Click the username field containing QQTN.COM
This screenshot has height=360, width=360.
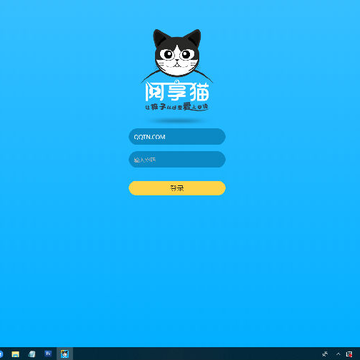click(x=177, y=137)
